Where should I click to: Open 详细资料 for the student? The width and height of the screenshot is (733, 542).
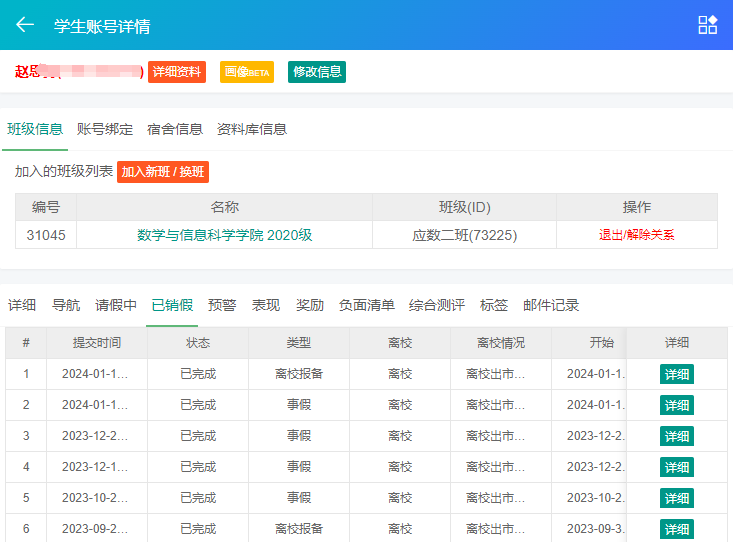click(177, 72)
